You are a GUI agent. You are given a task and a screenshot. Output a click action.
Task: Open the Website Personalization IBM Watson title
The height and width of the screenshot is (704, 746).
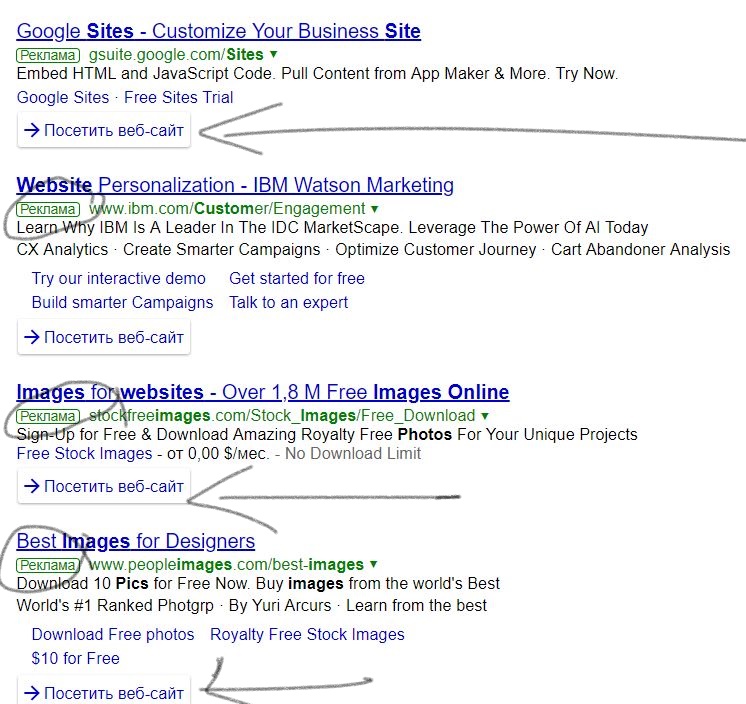coord(235,185)
